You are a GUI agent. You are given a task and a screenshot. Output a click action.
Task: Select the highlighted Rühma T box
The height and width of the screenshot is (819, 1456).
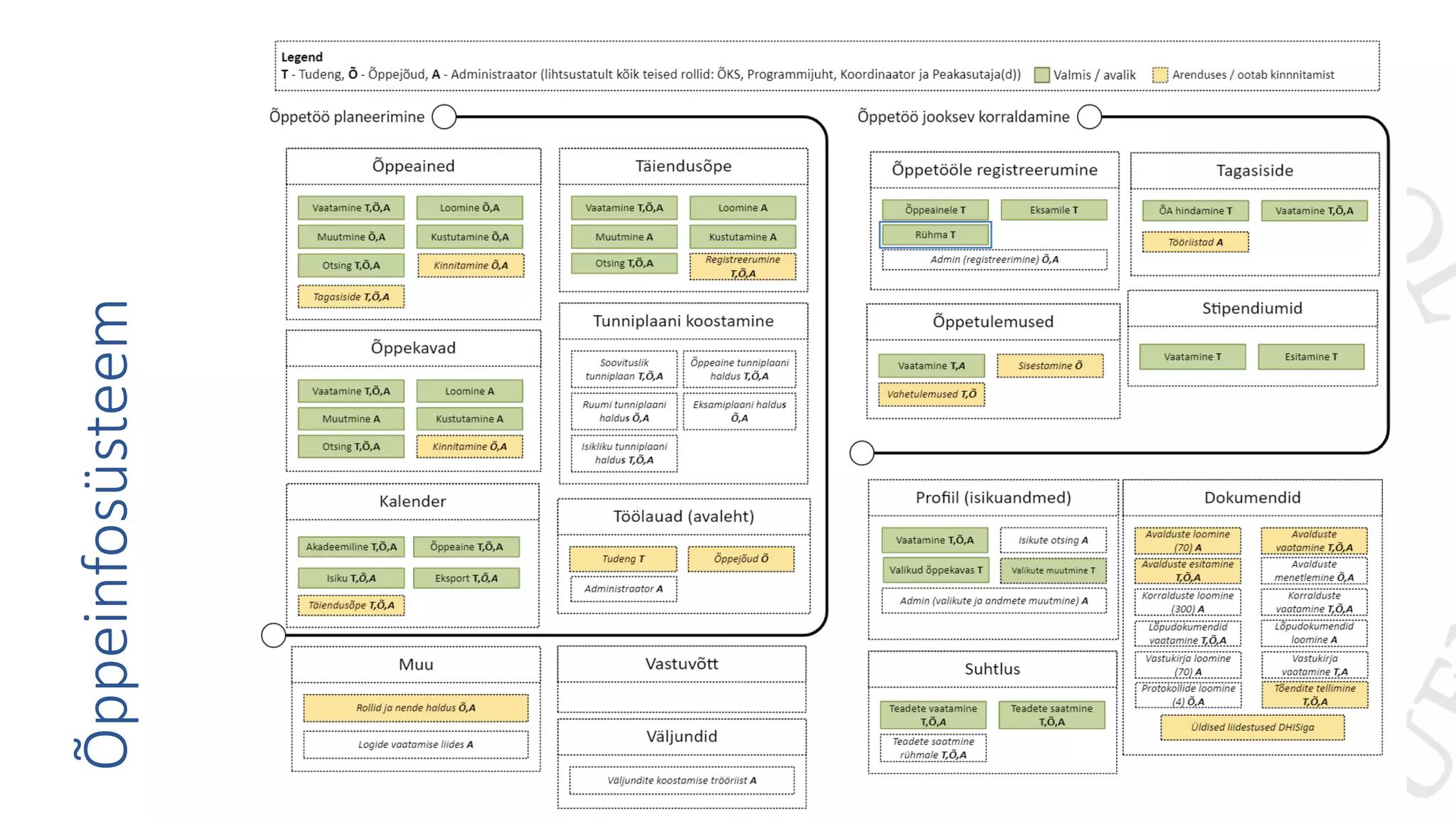[935, 235]
